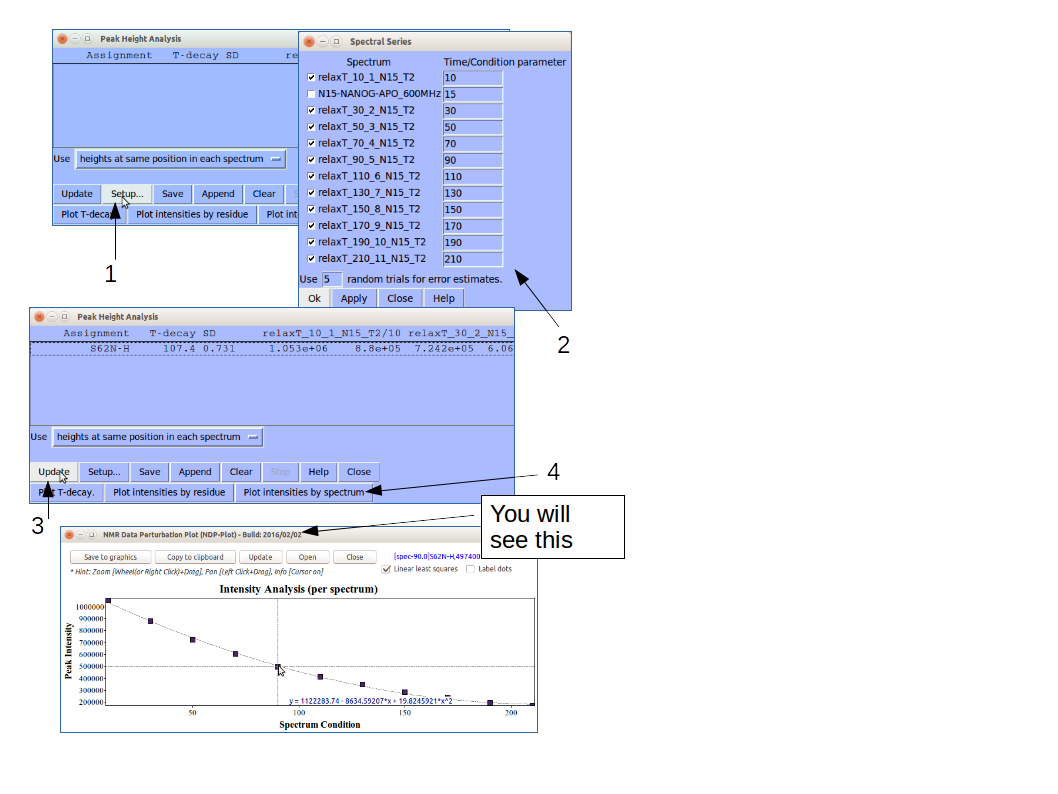The height and width of the screenshot is (794, 1058).
Task: Close the Spectral Series window with red icon
Action: point(309,42)
